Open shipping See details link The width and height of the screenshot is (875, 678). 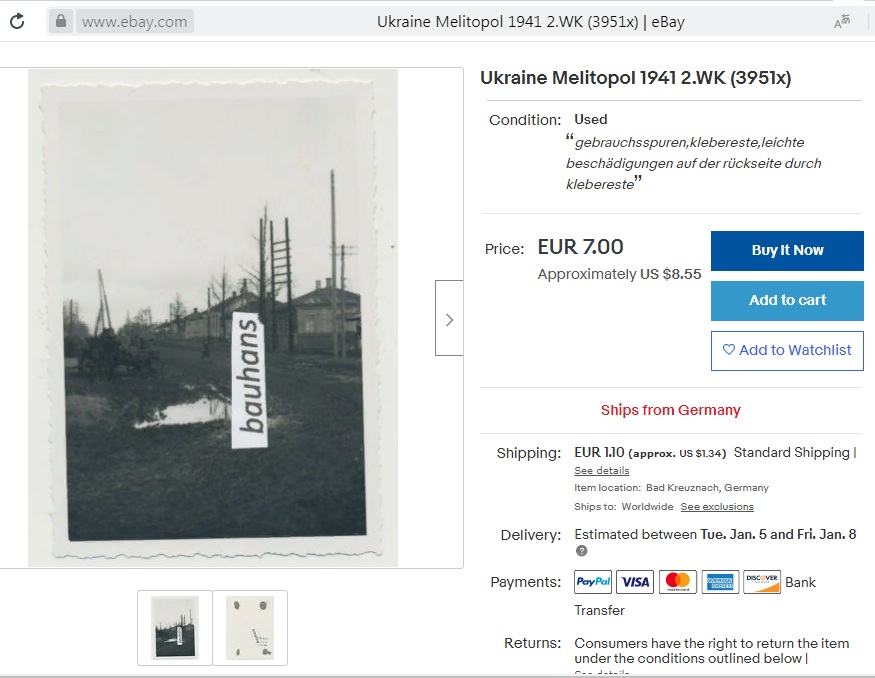[x=602, y=470]
